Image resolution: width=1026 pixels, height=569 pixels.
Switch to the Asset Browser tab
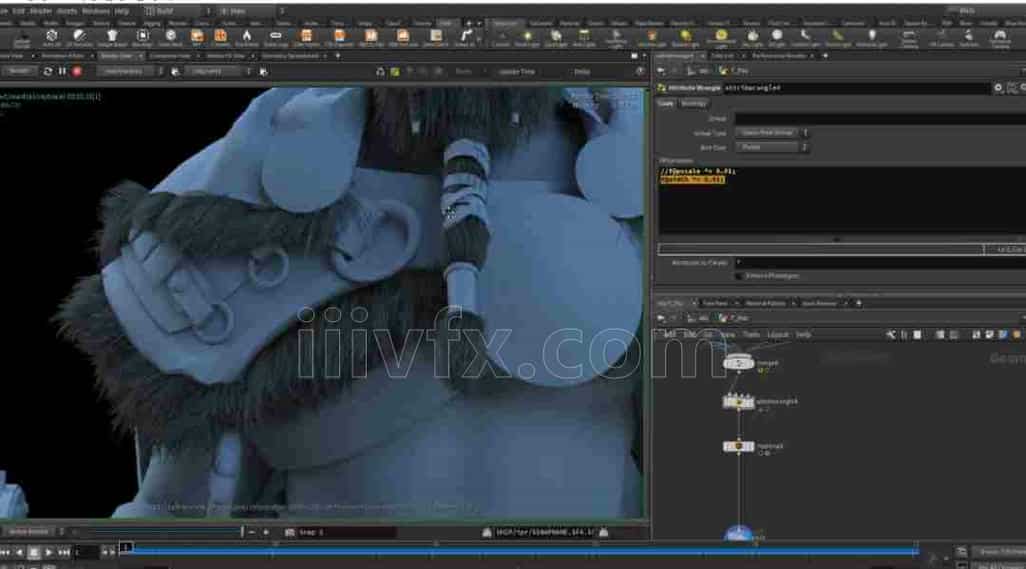pos(819,303)
